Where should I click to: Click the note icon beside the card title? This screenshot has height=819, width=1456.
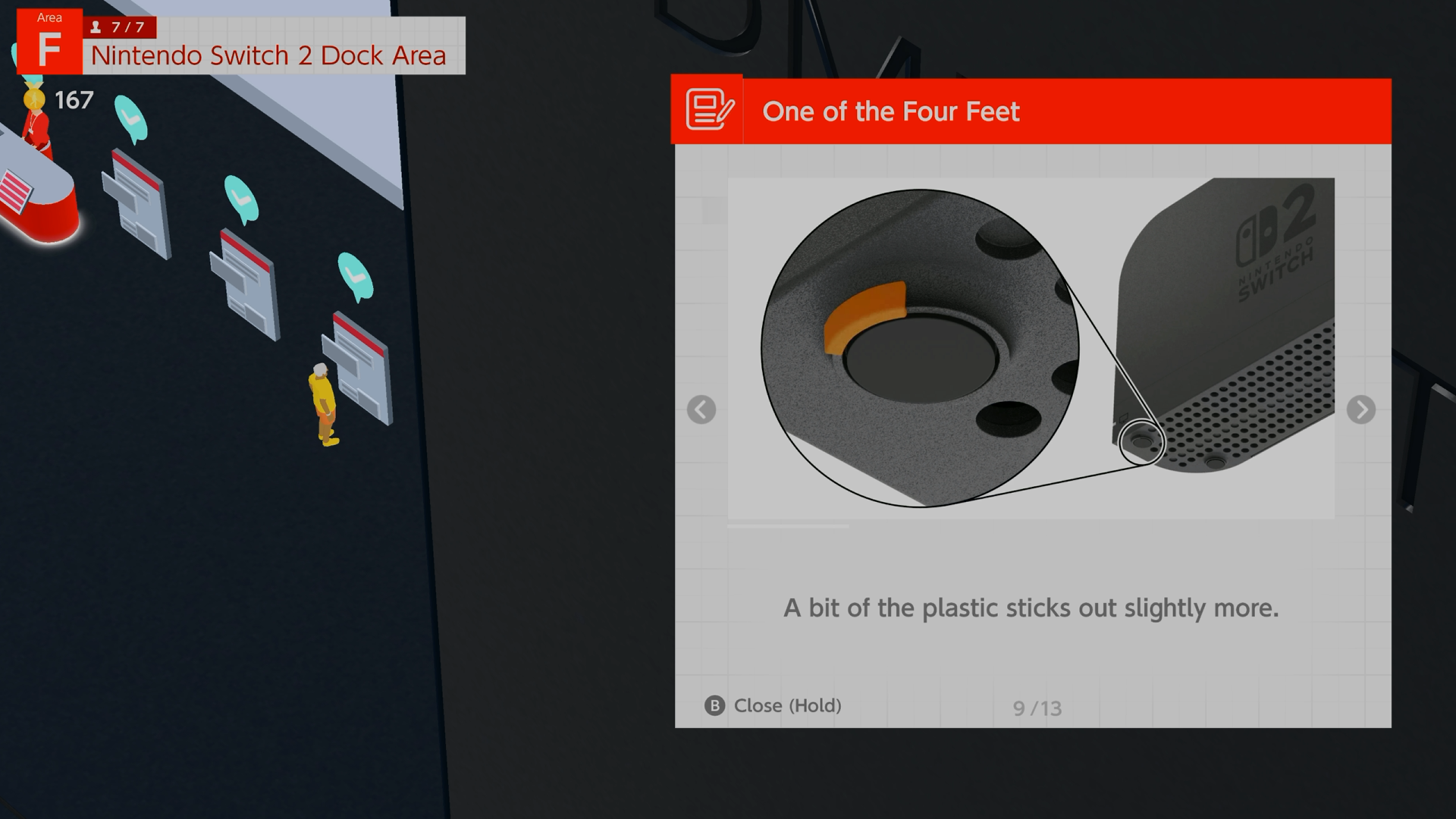tap(708, 111)
